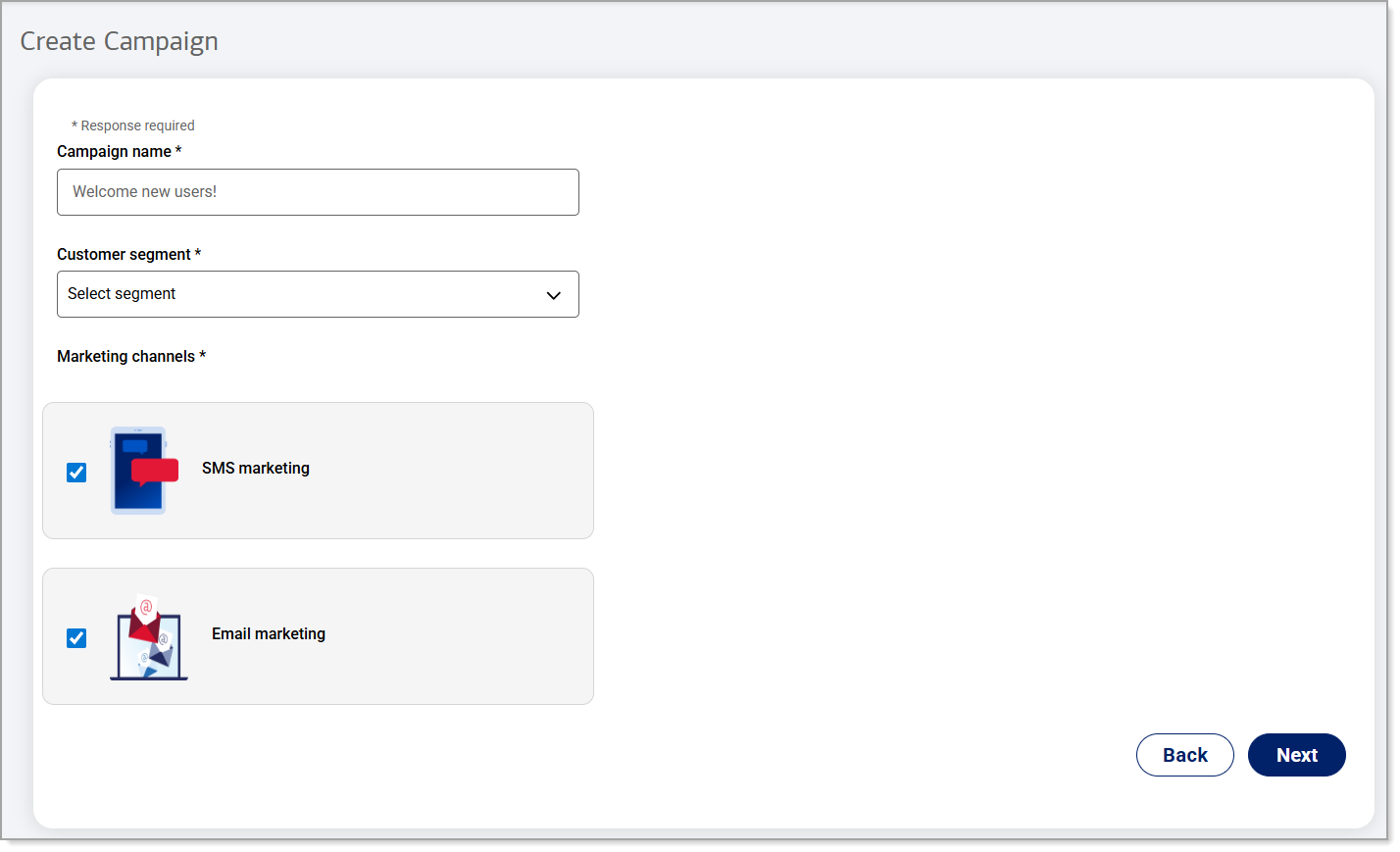The image size is (1400, 852).
Task: Click the SMS marketing label text
Action: [x=256, y=469]
